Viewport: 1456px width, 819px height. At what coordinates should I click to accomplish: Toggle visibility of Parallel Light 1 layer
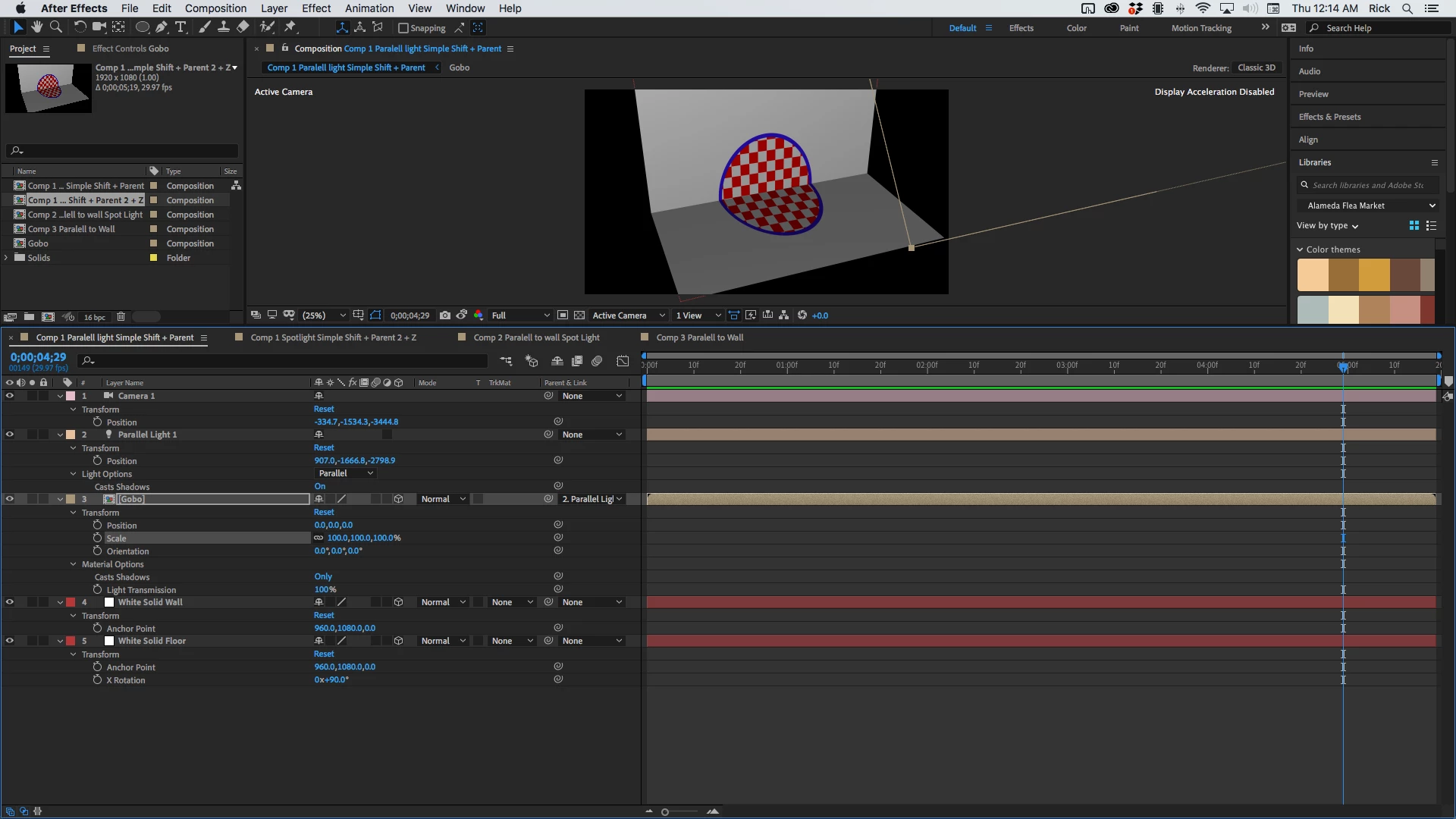[x=10, y=435]
